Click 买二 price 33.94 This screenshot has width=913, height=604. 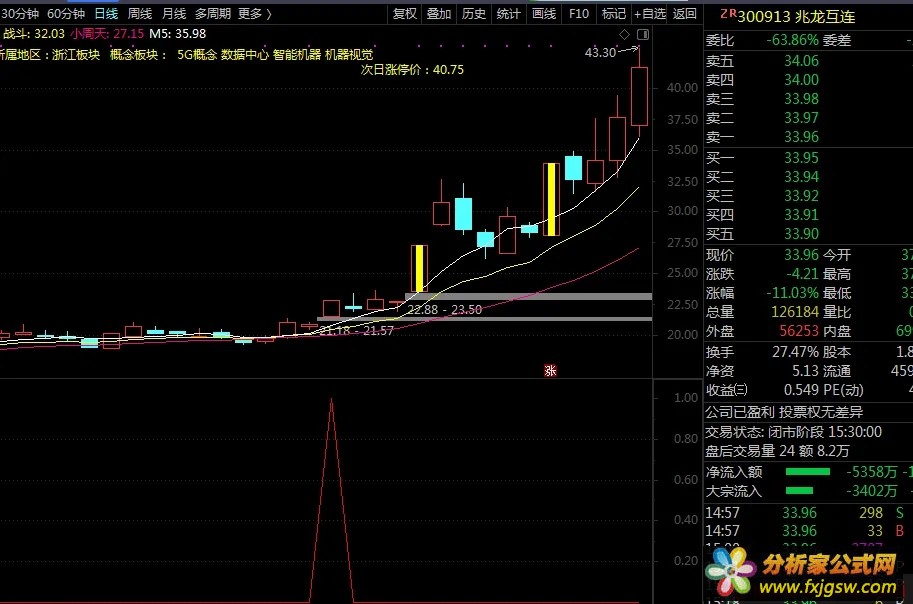(801, 176)
